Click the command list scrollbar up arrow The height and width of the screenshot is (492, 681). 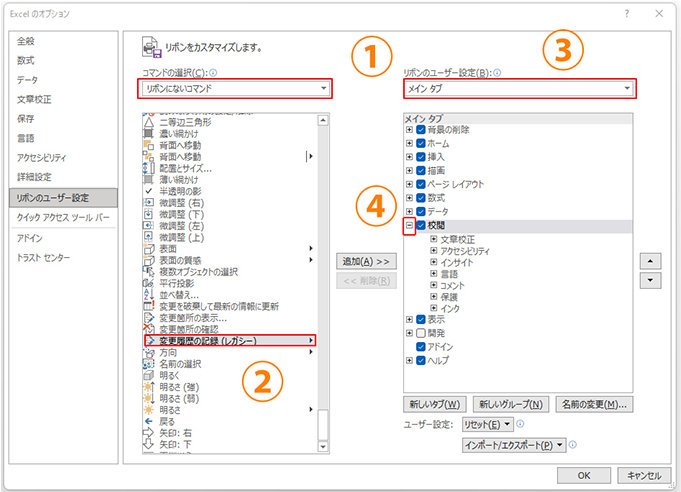point(323,120)
